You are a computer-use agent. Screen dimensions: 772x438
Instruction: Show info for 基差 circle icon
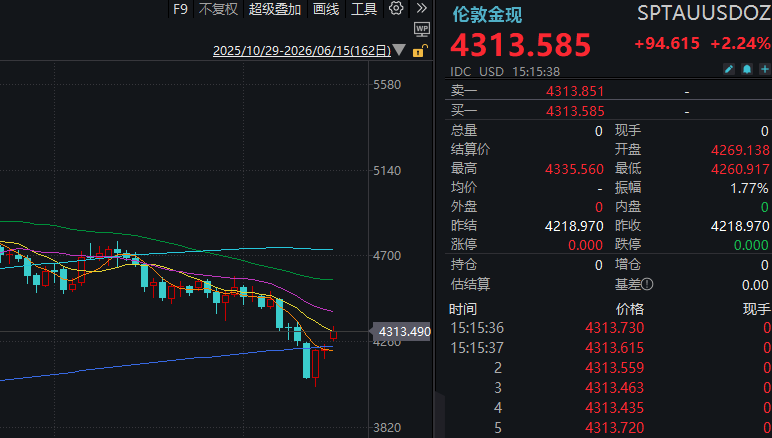point(647,284)
